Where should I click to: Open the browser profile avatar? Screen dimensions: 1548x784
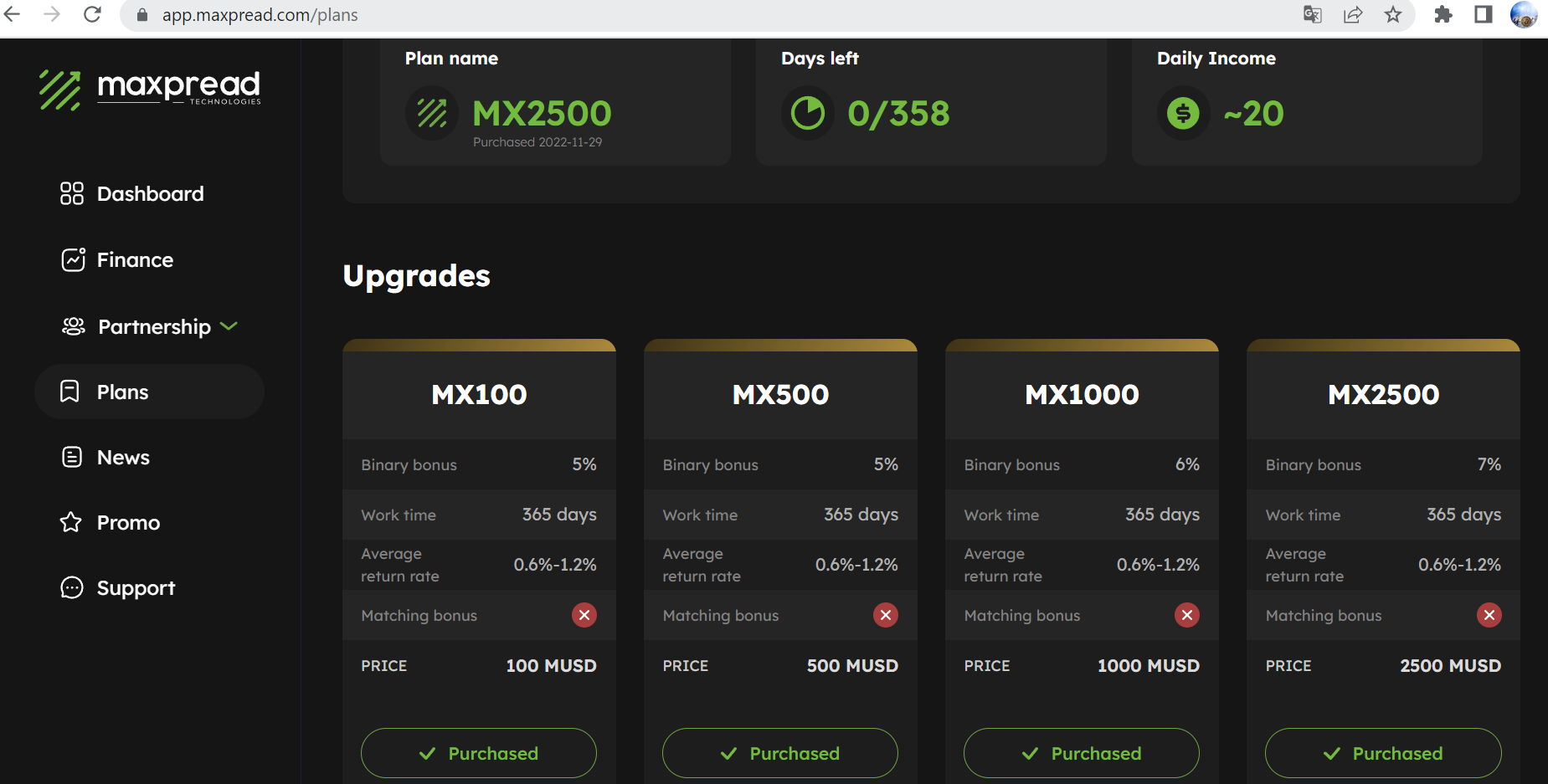(1524, 14)
